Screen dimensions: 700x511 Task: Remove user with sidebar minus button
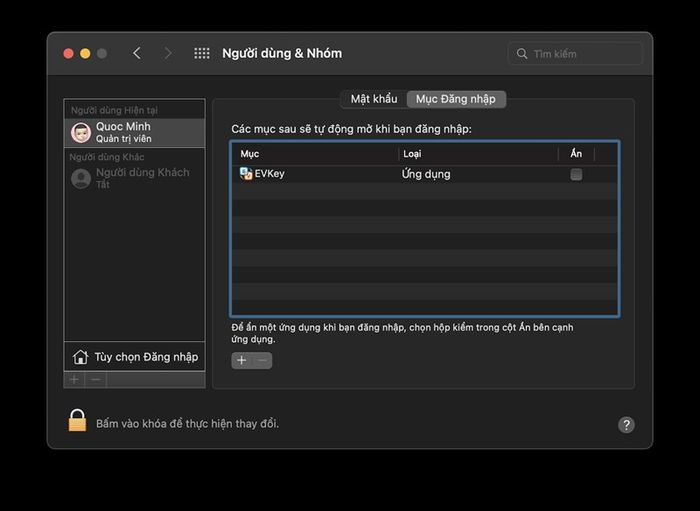coord(96,380)
